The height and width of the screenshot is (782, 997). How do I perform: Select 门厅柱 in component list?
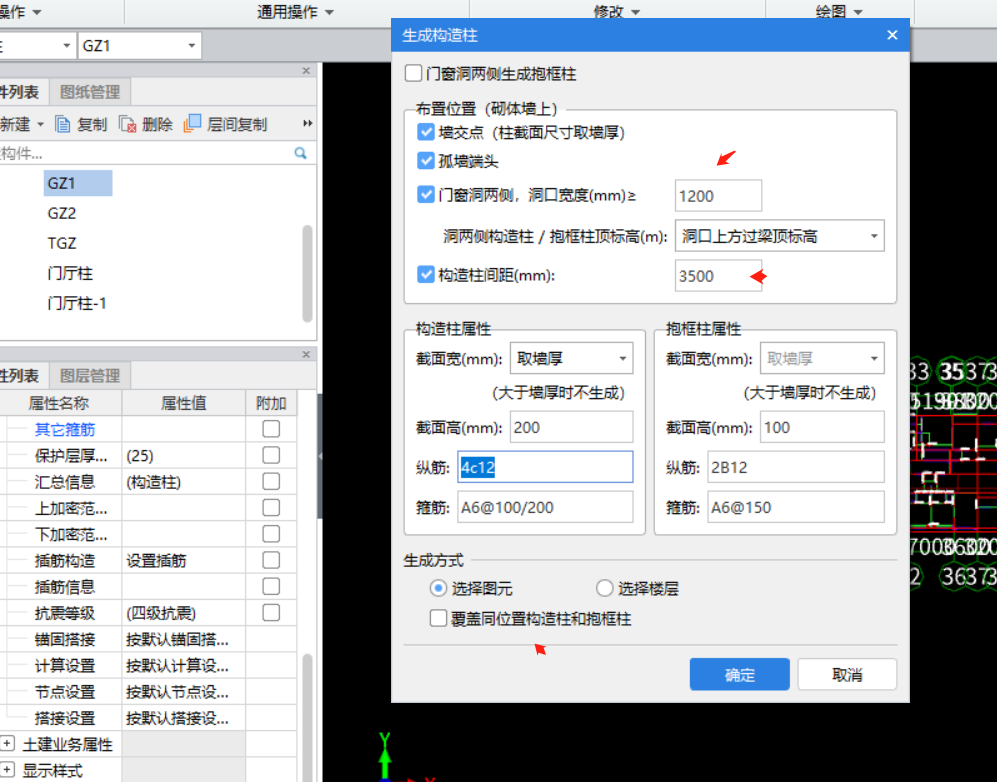point(70,273)
